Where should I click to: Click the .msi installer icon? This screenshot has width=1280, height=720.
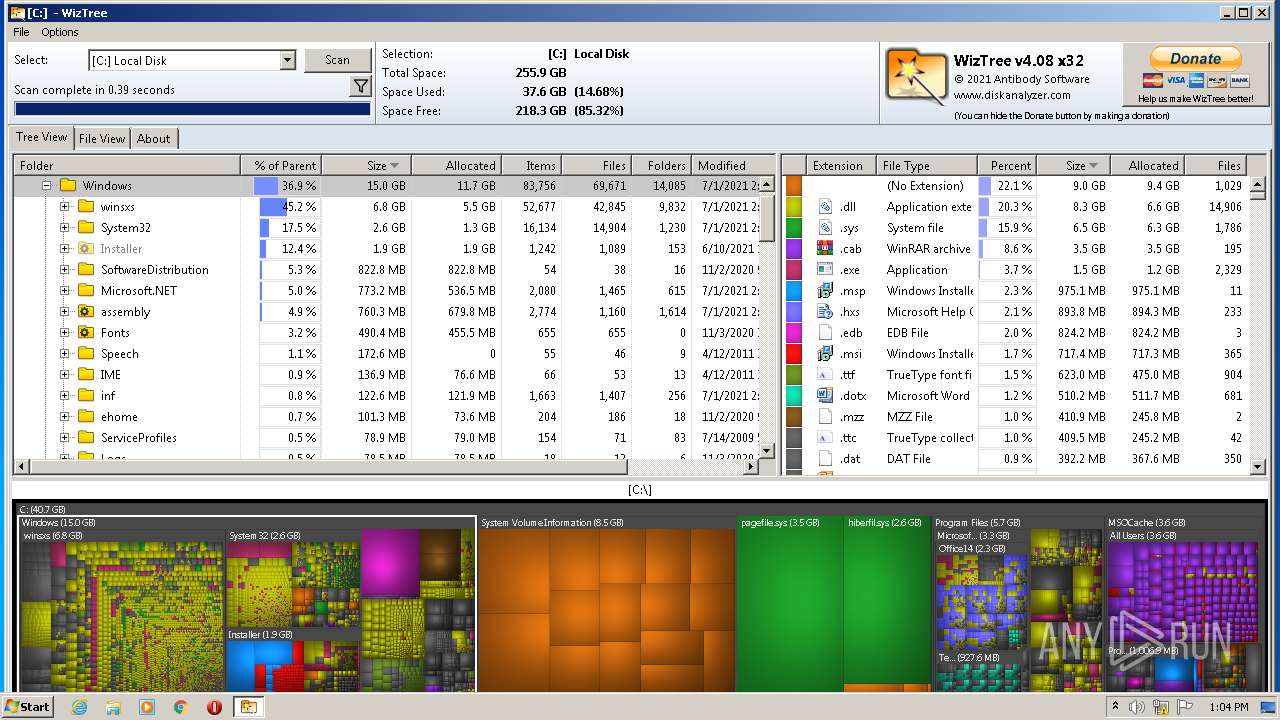tap(825, 354)
